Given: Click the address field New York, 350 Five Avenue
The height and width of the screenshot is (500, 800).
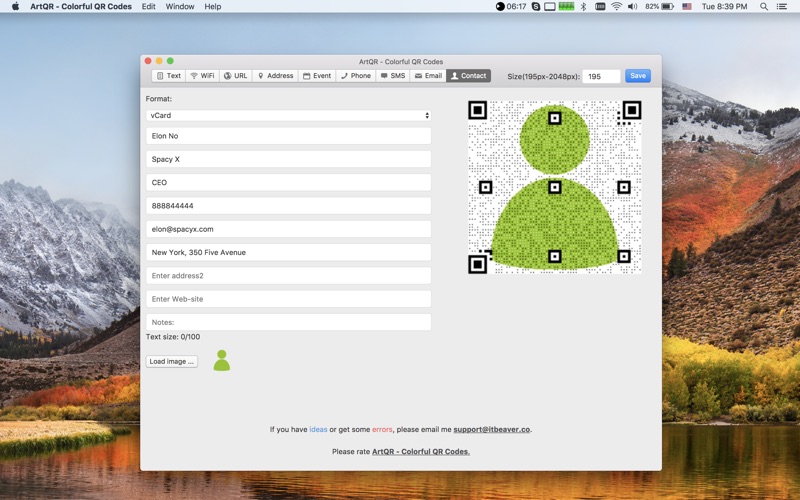Looking at the screenshot, I should coord(288,253).
